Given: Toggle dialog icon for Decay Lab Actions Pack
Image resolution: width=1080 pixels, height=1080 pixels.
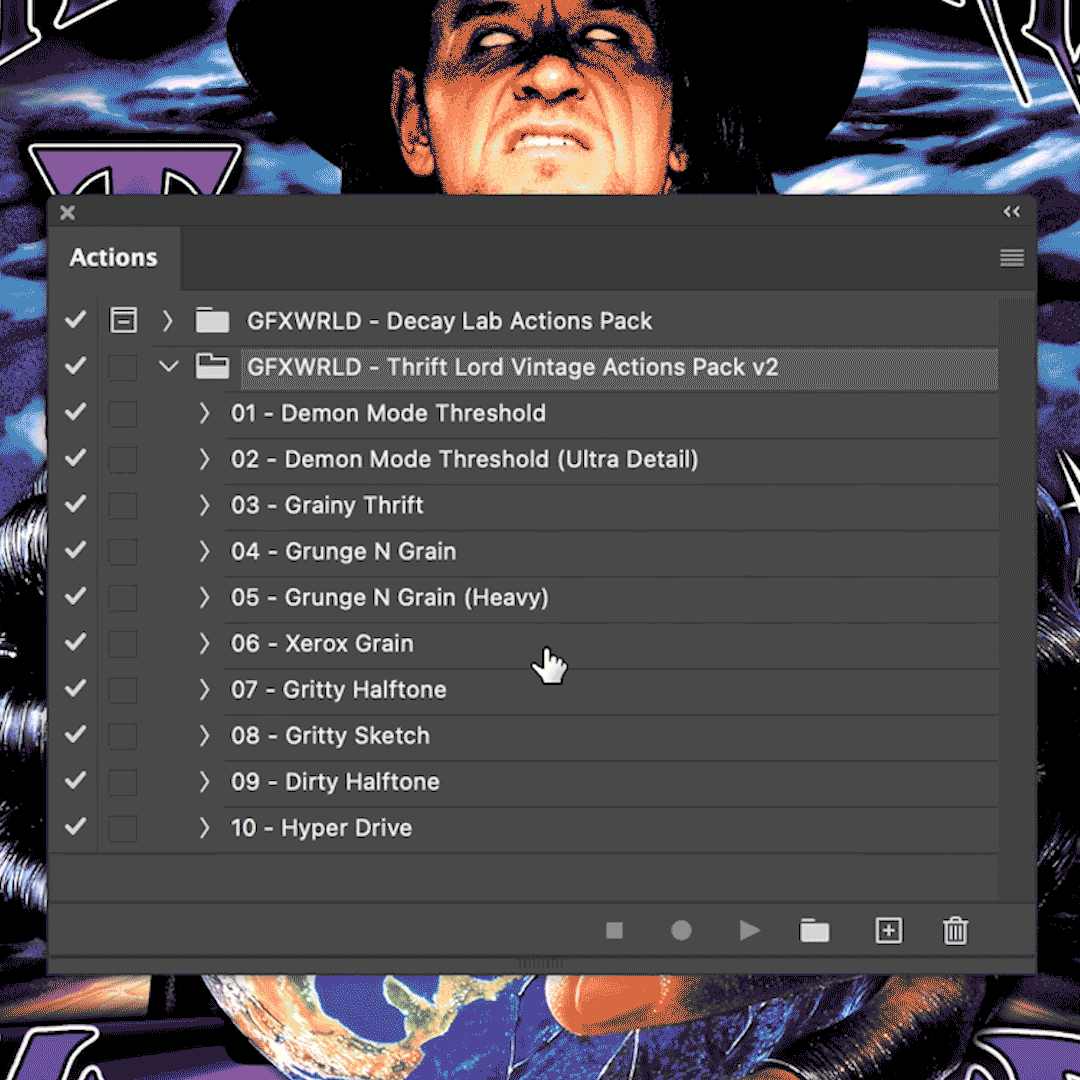Looking at the screenshot, I should pos(123,321).
